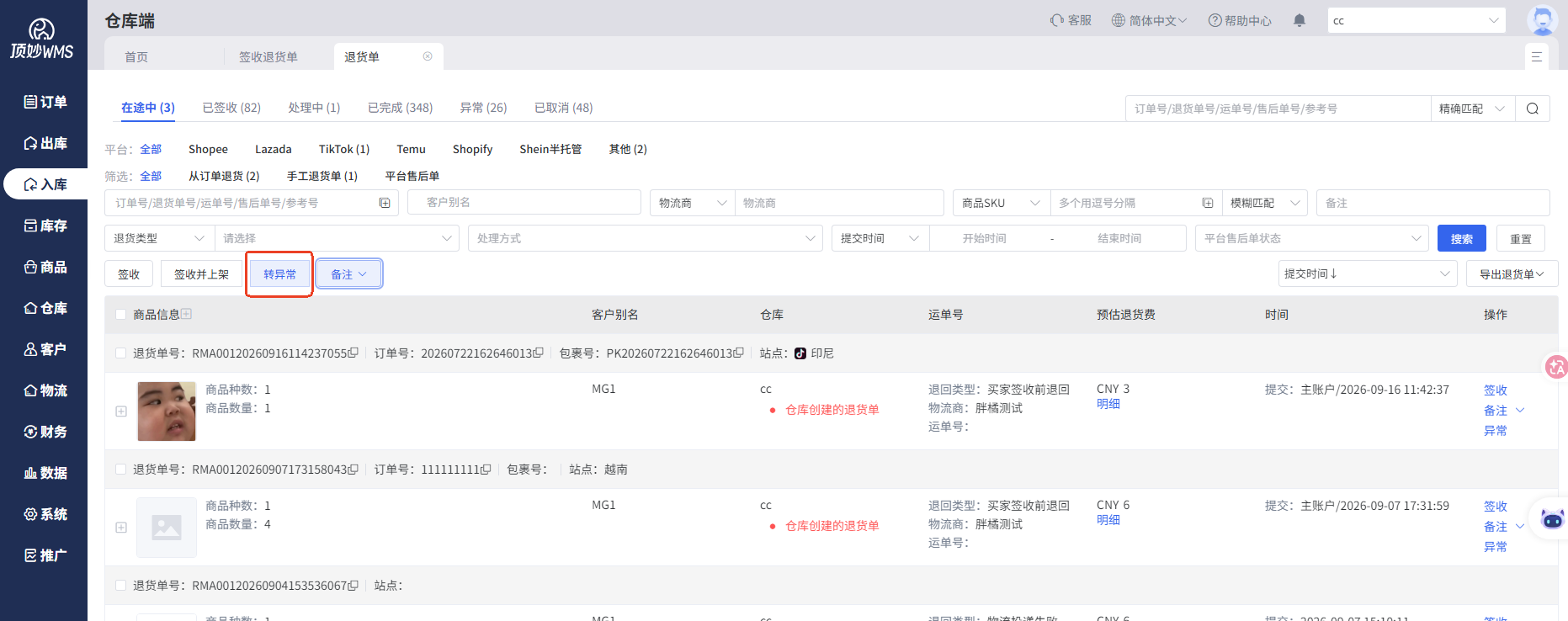This screenshot has height=621, width=1568.
Task: Toggle the select-all header checkbox
Action: pyautogui.click(x=120, y=314)
